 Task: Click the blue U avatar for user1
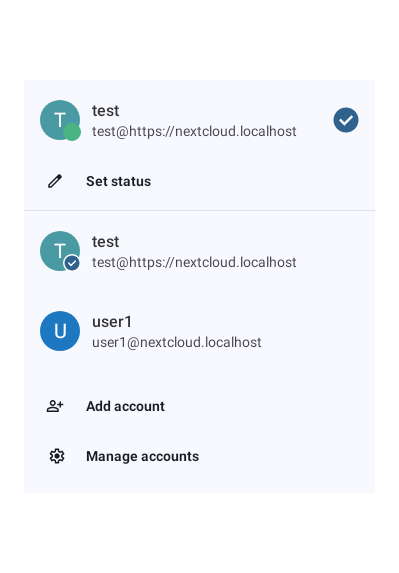pos(60,331)
